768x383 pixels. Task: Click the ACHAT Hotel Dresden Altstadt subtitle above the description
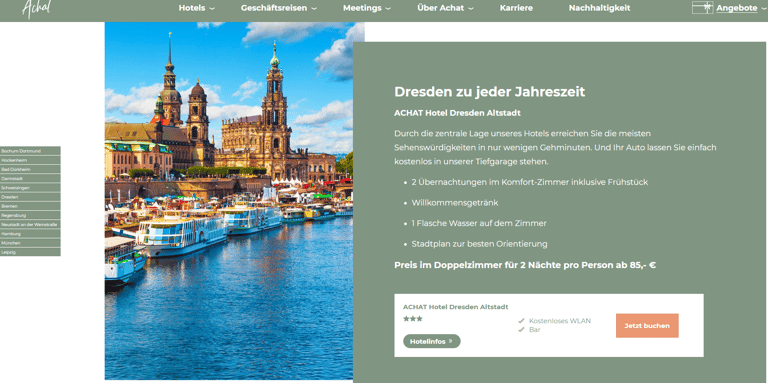pos(457,113)
